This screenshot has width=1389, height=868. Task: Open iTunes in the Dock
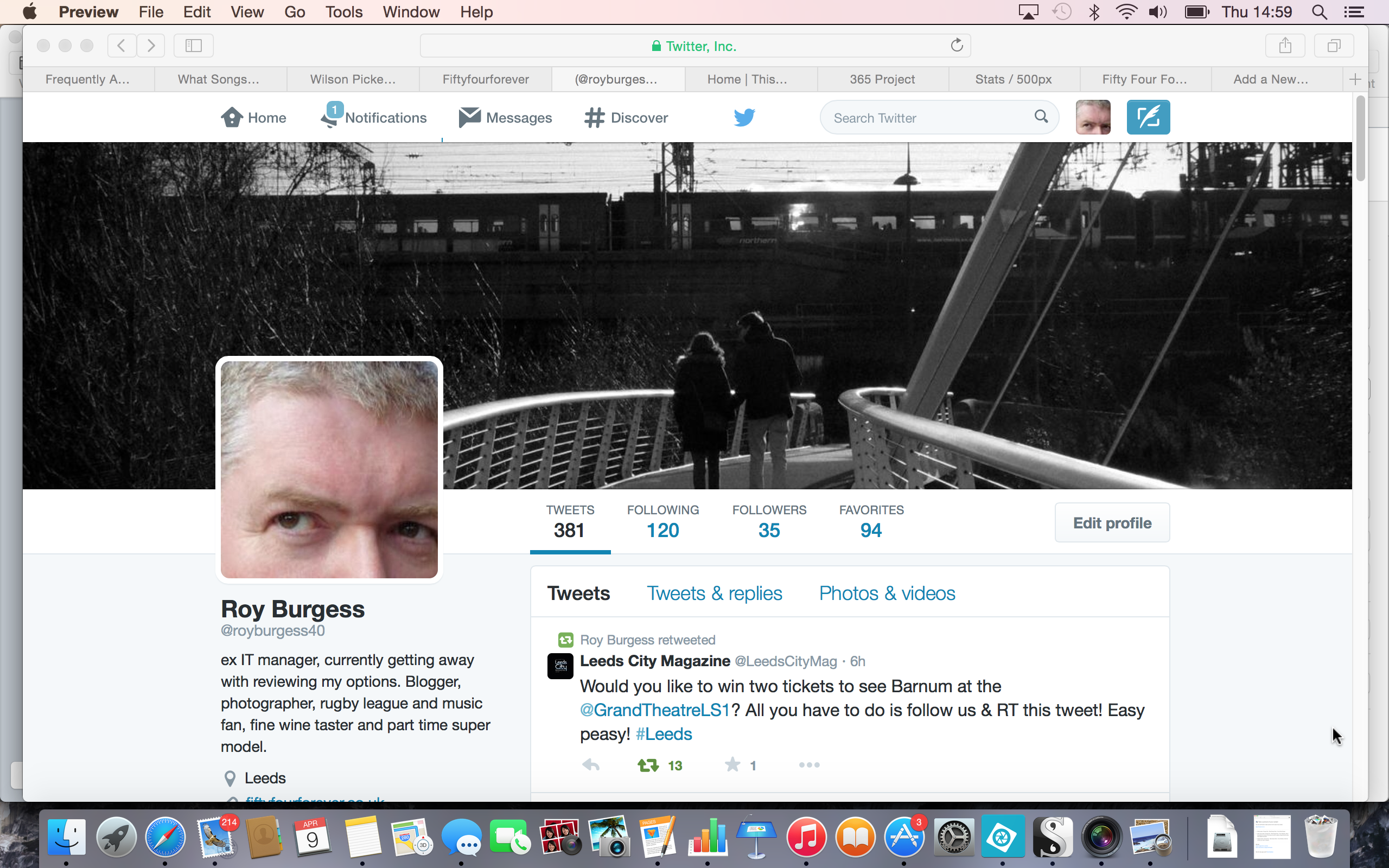tap(806, 837)
